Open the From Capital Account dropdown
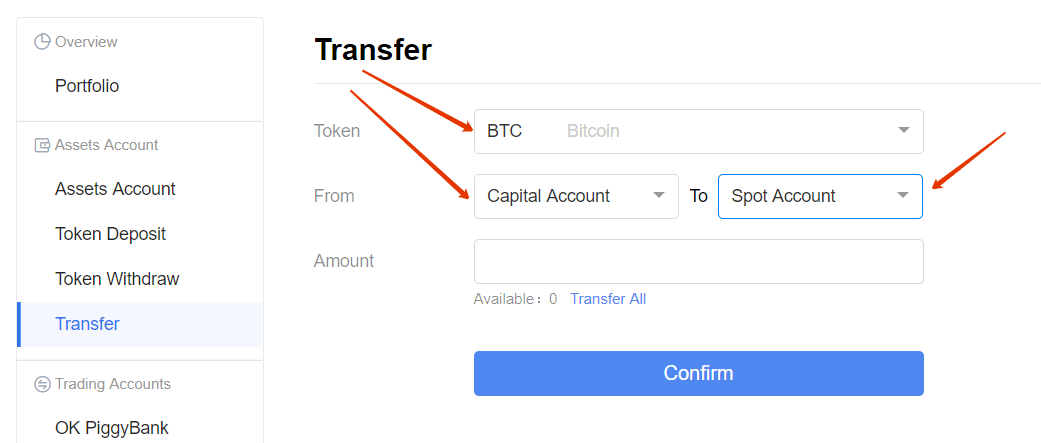Viewport: 1041px width, 443px height. point(576,197)
